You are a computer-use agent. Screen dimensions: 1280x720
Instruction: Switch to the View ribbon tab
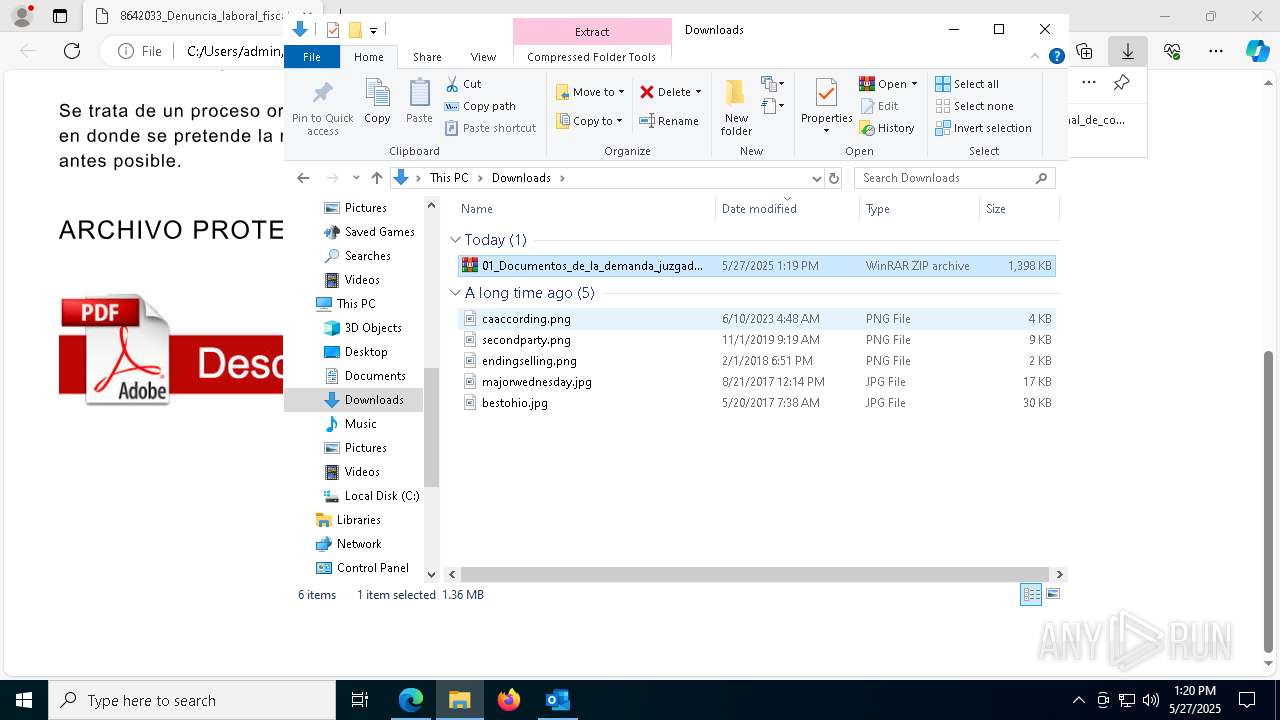point(483,57)
